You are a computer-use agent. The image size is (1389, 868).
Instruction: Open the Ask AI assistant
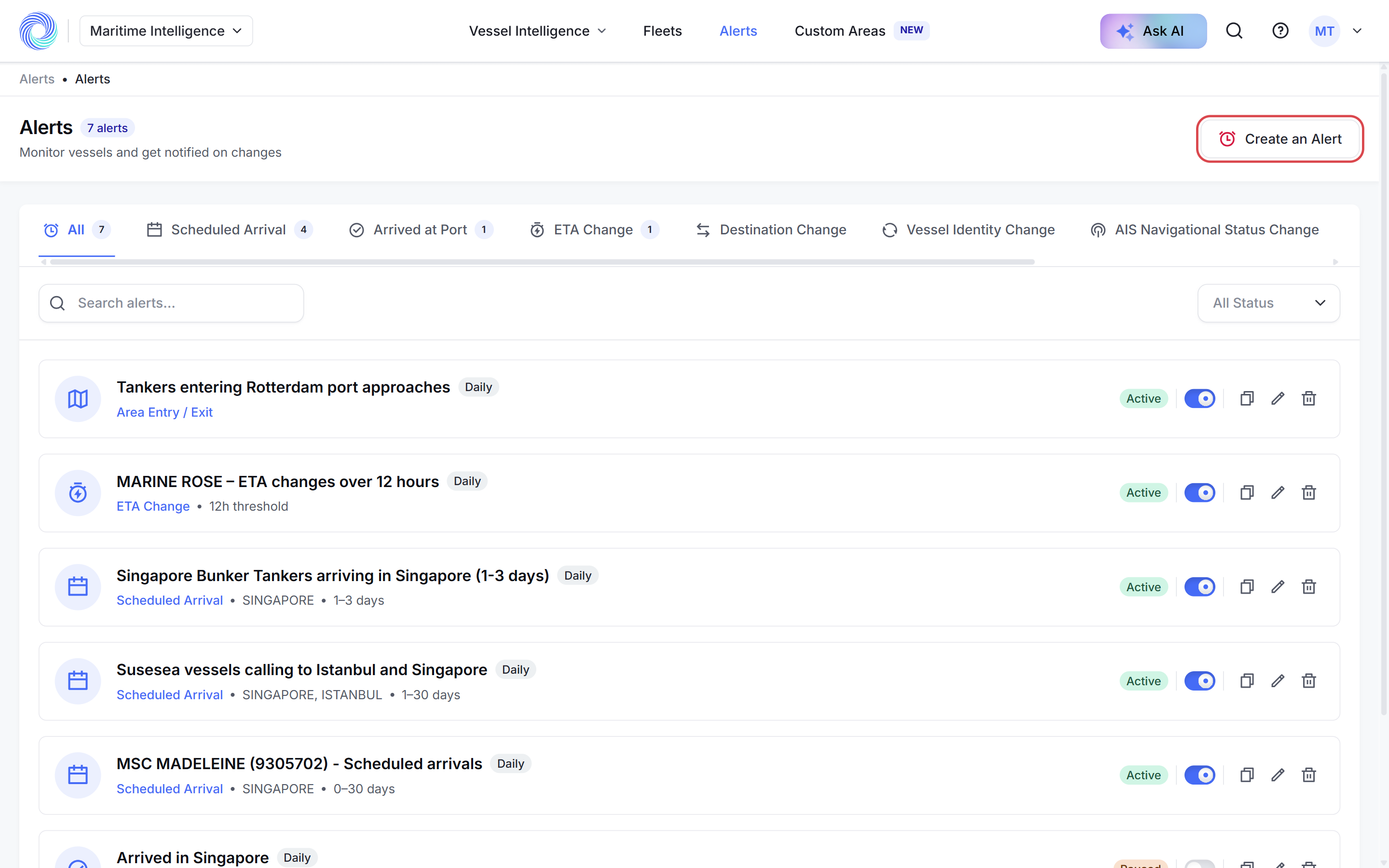[x=1153, y=31]
